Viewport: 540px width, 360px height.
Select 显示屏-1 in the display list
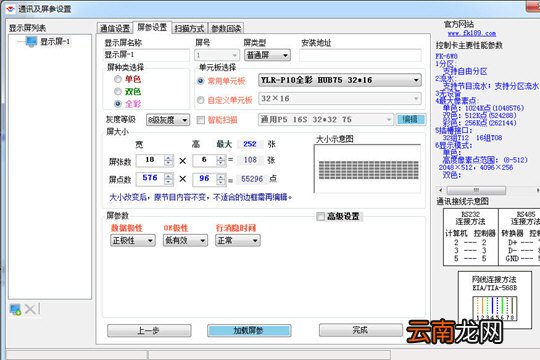click(x=55, y=42)
